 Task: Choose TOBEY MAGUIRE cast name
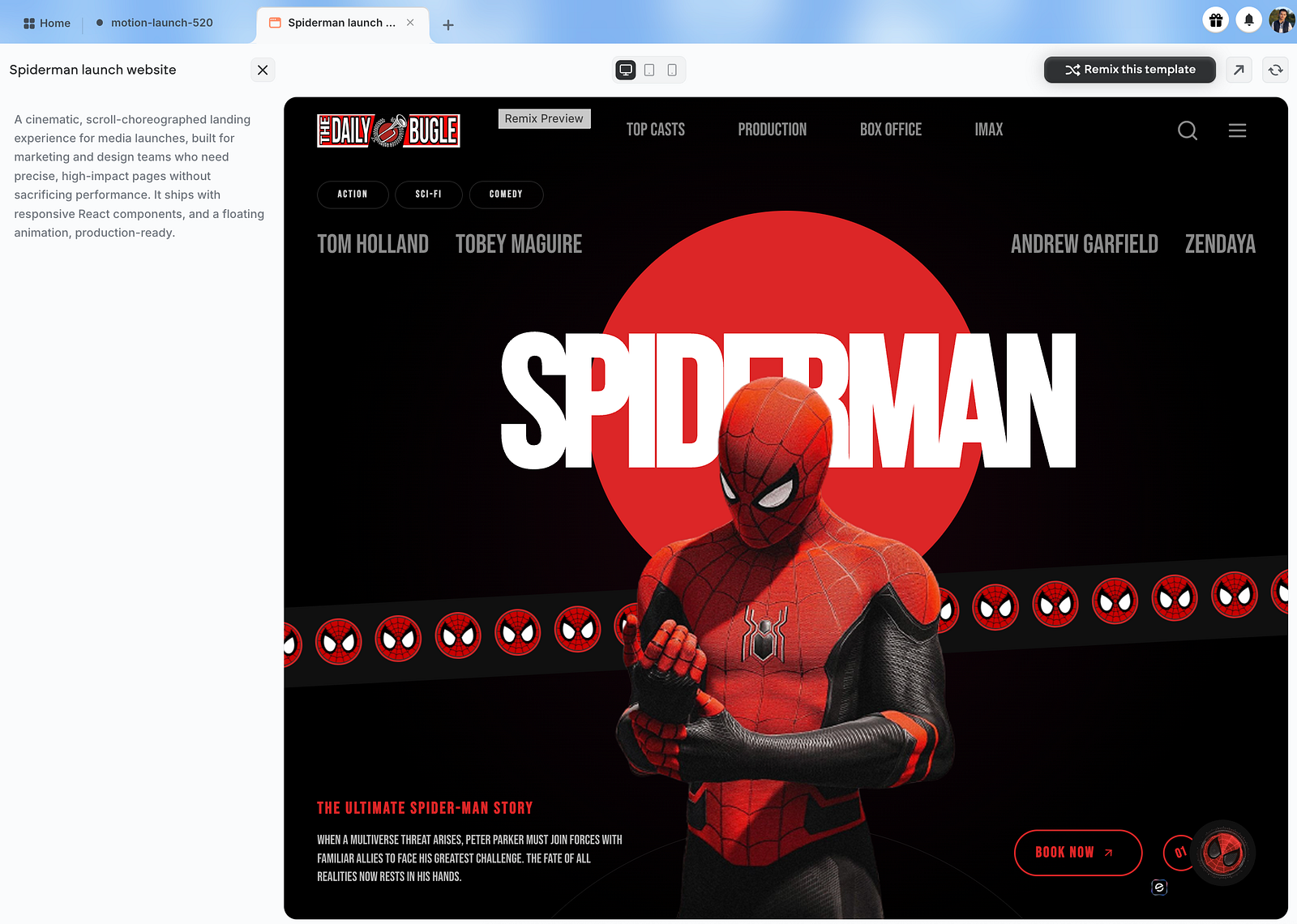click(519, 244)
